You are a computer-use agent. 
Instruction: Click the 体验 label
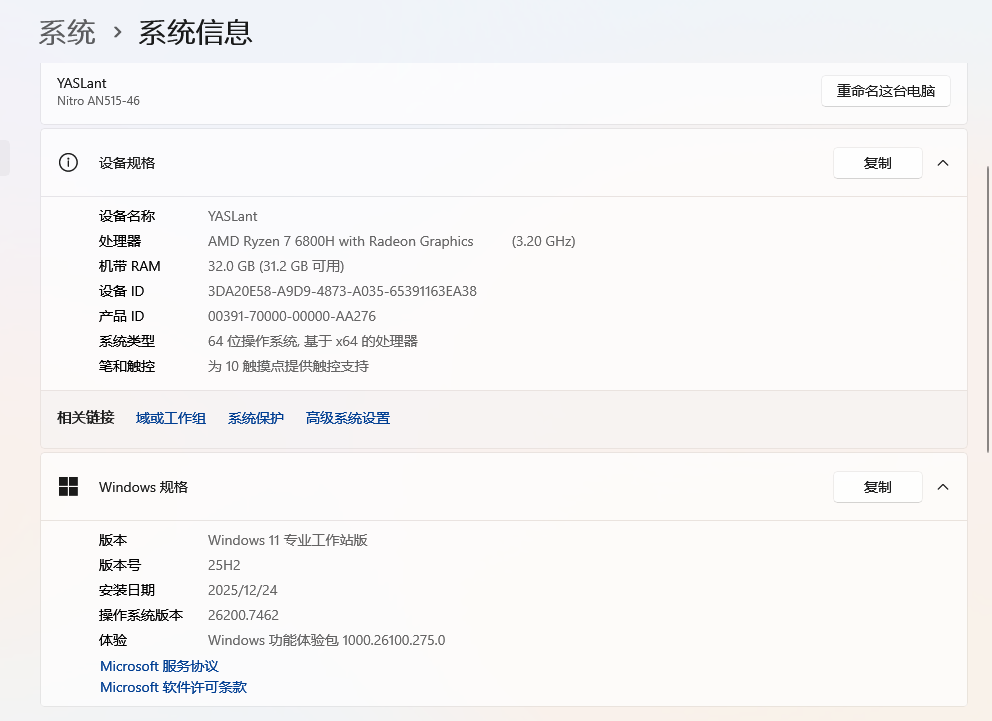coord(113,640)
